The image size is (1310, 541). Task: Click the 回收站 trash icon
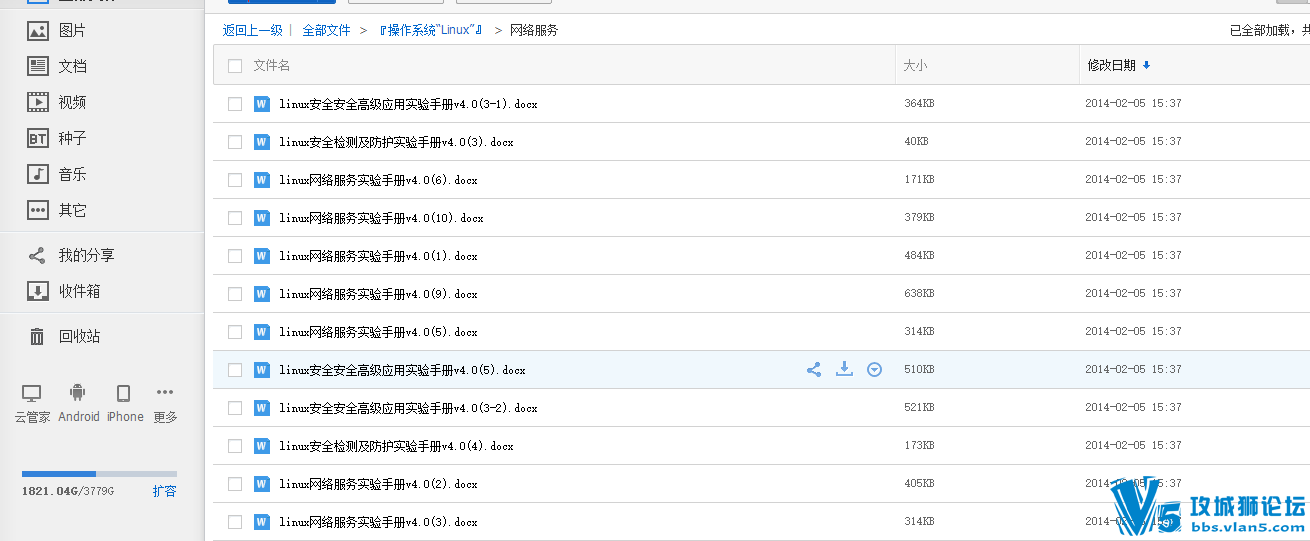coord(37,336)
